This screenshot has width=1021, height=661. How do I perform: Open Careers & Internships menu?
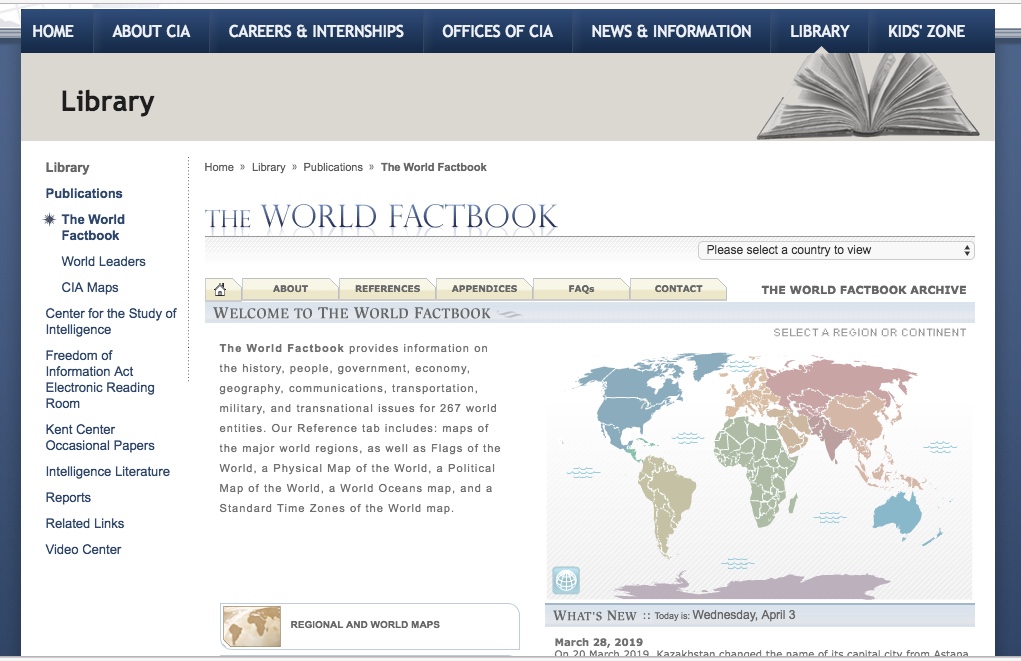coord(316,31)
